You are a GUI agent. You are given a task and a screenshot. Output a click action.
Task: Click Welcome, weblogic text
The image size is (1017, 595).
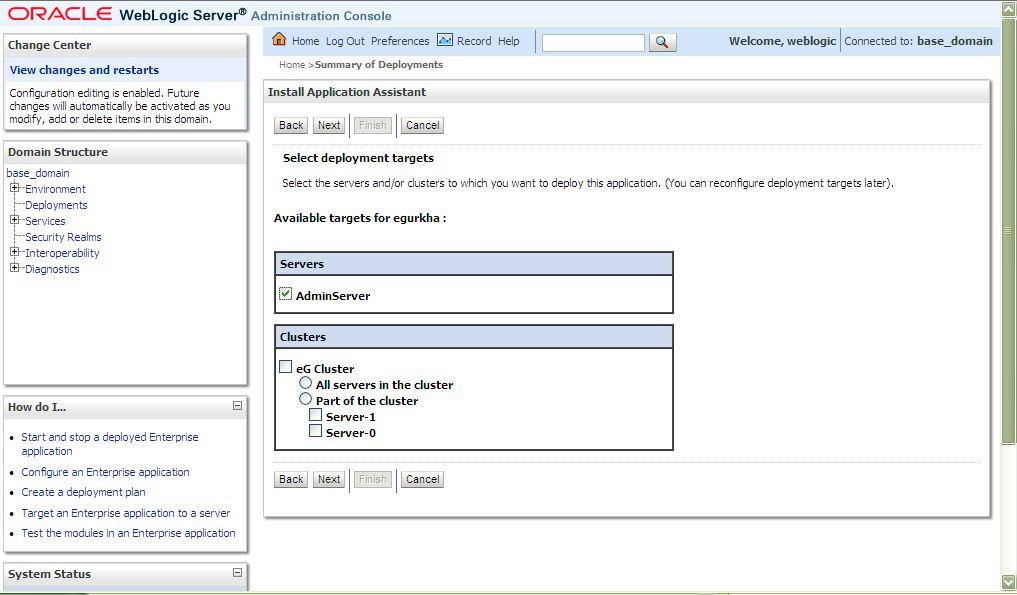coord(782,41)
